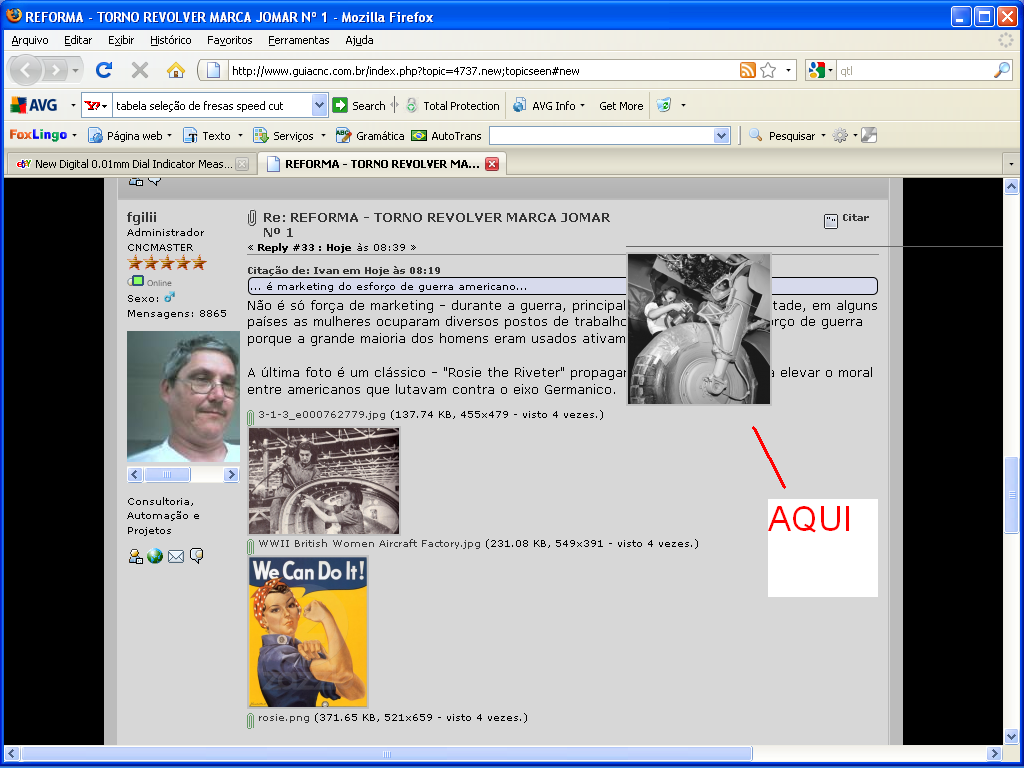The image size is (1024, 768).
Task: Open the Exibir menu
Action: 121,40
